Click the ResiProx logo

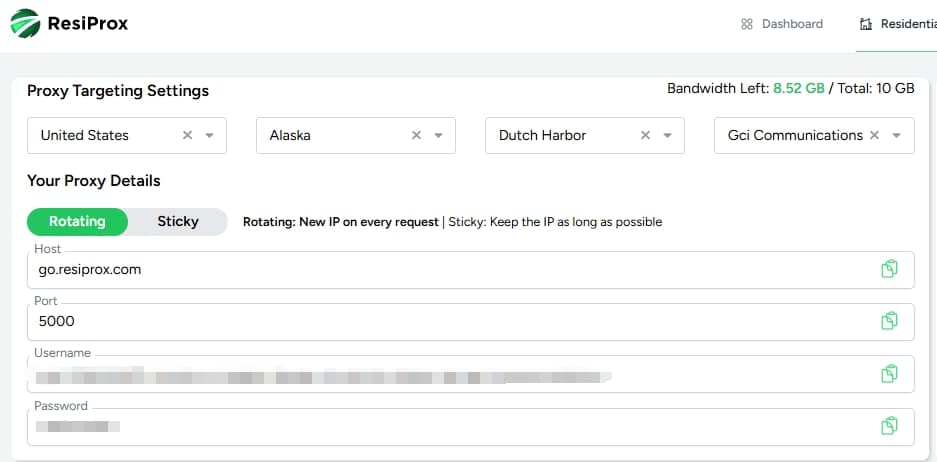69,24
